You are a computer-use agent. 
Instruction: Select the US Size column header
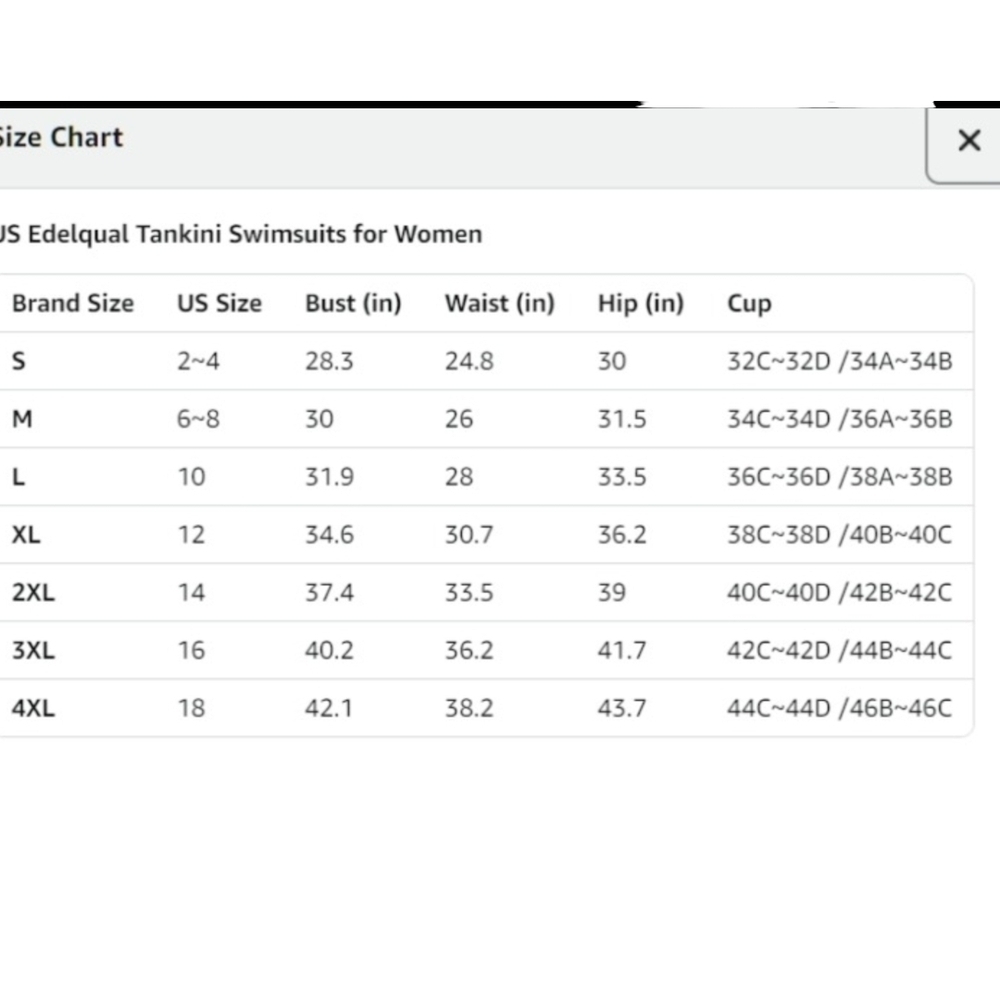(219, 303)
